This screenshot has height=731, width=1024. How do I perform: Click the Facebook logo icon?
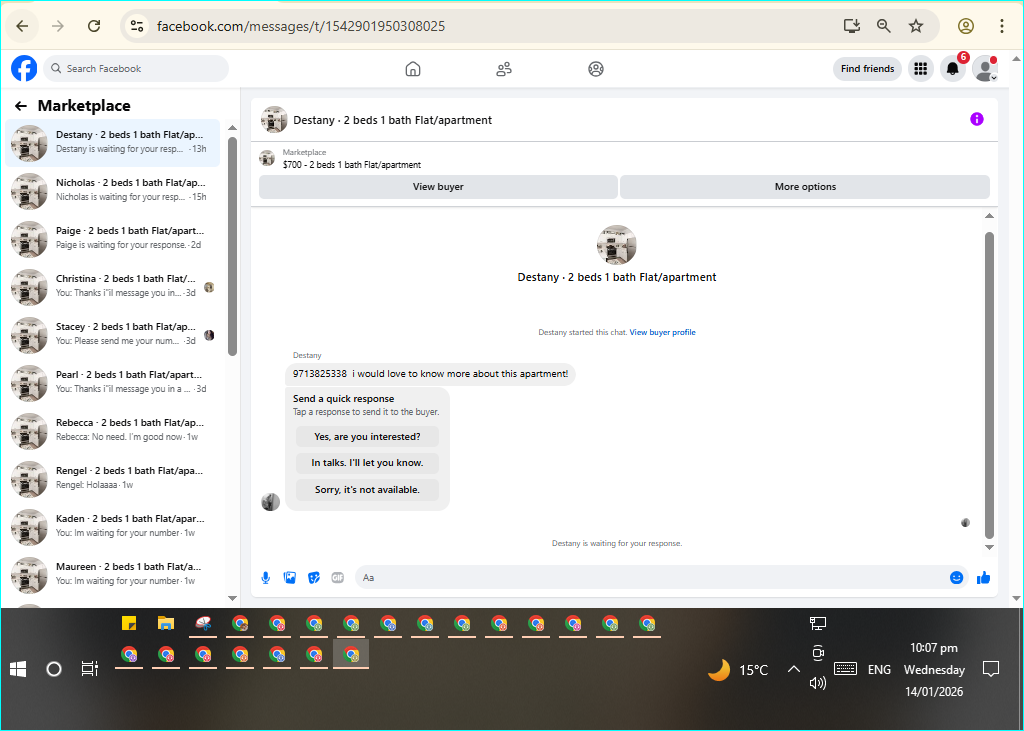[x=24, y=69]
